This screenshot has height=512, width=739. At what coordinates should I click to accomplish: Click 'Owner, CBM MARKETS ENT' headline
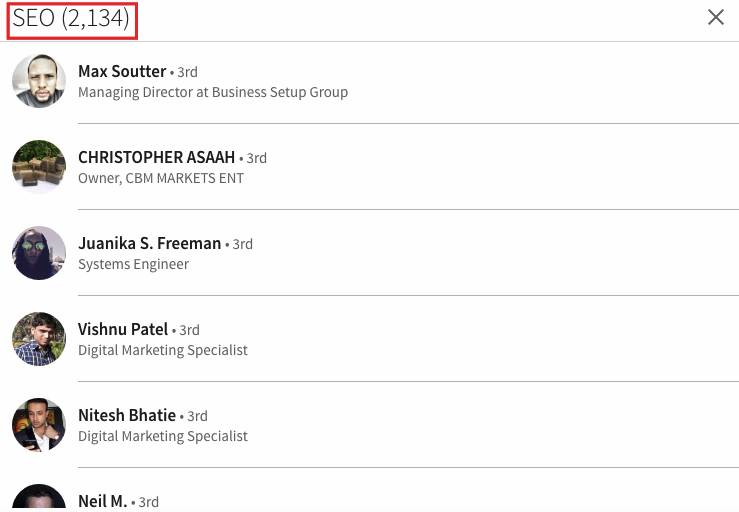[x=161, y=178]
